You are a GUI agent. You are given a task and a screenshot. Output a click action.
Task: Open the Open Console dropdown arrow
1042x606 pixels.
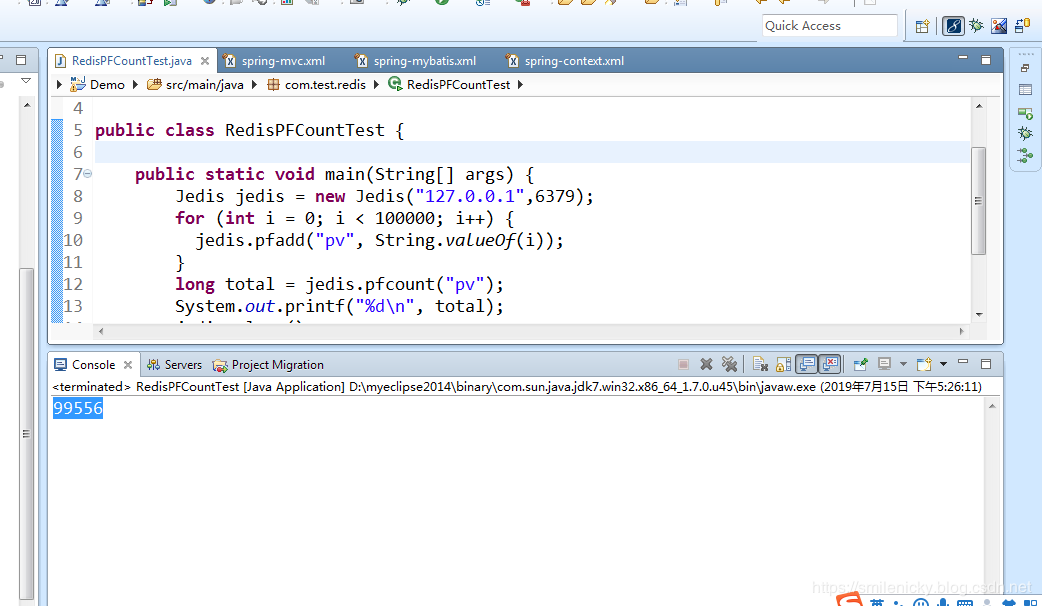click(x=943, y=364)
